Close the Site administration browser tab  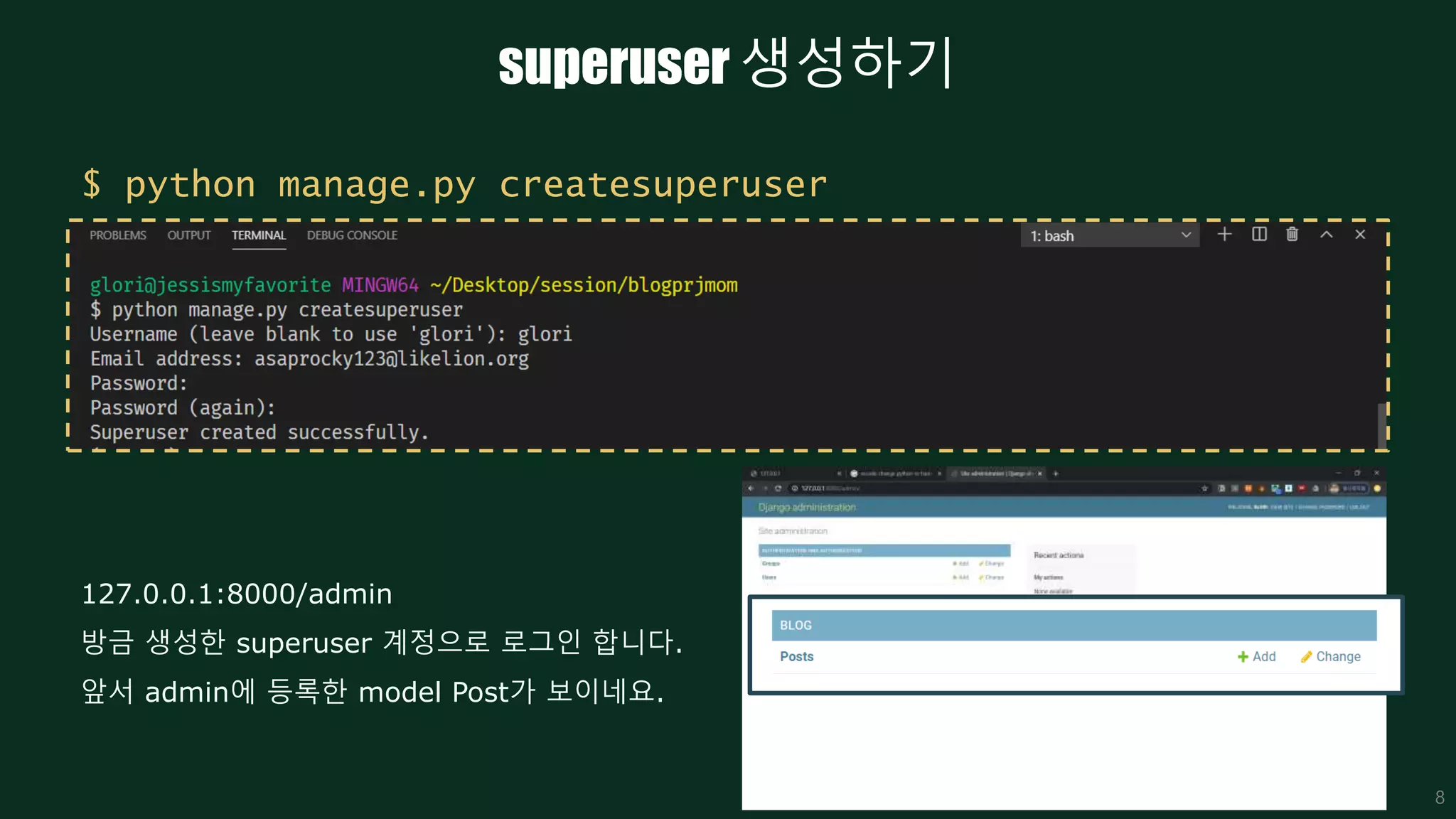point(1039,473)
